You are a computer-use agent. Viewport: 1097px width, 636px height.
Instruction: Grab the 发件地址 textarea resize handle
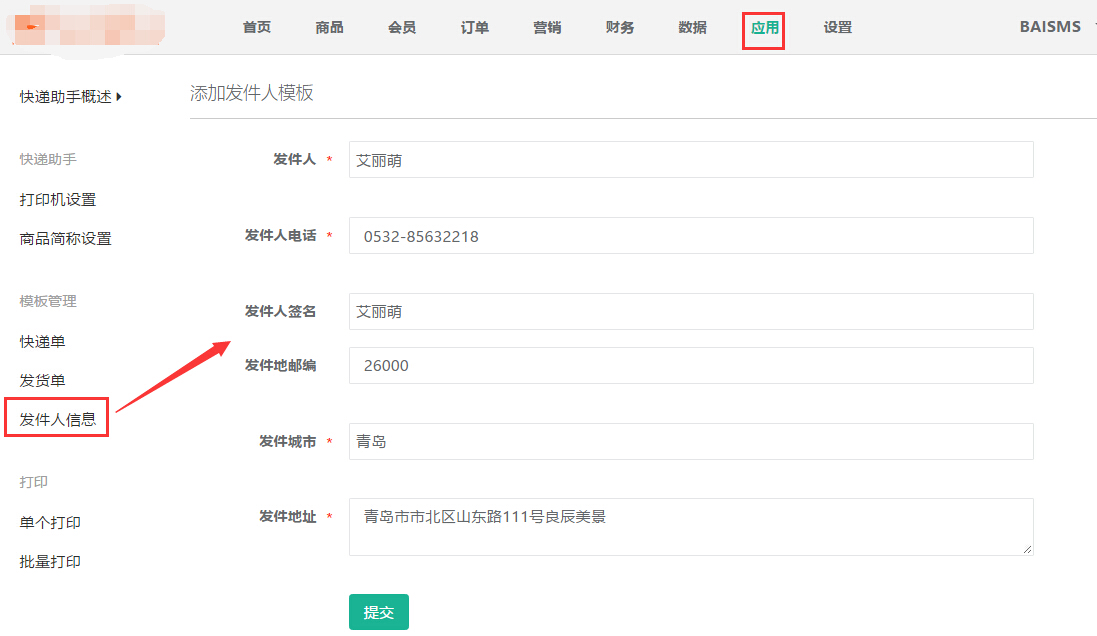point(1027,549)
